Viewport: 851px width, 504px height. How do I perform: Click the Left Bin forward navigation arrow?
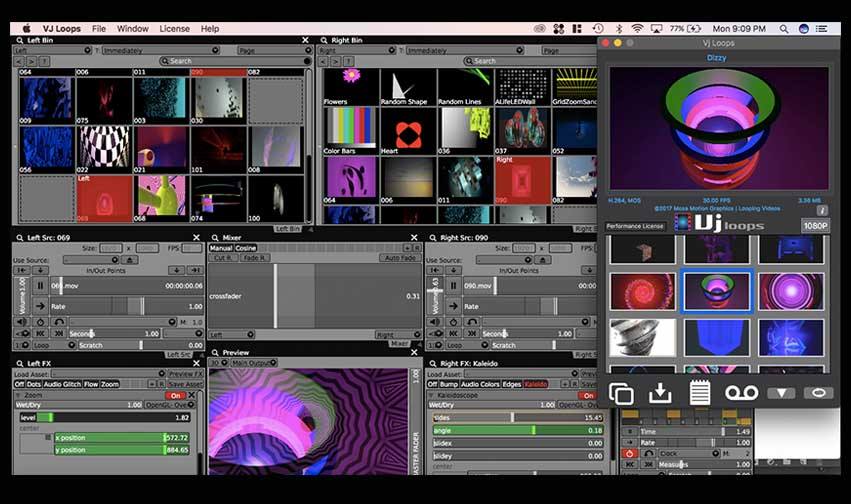(31, 61)
